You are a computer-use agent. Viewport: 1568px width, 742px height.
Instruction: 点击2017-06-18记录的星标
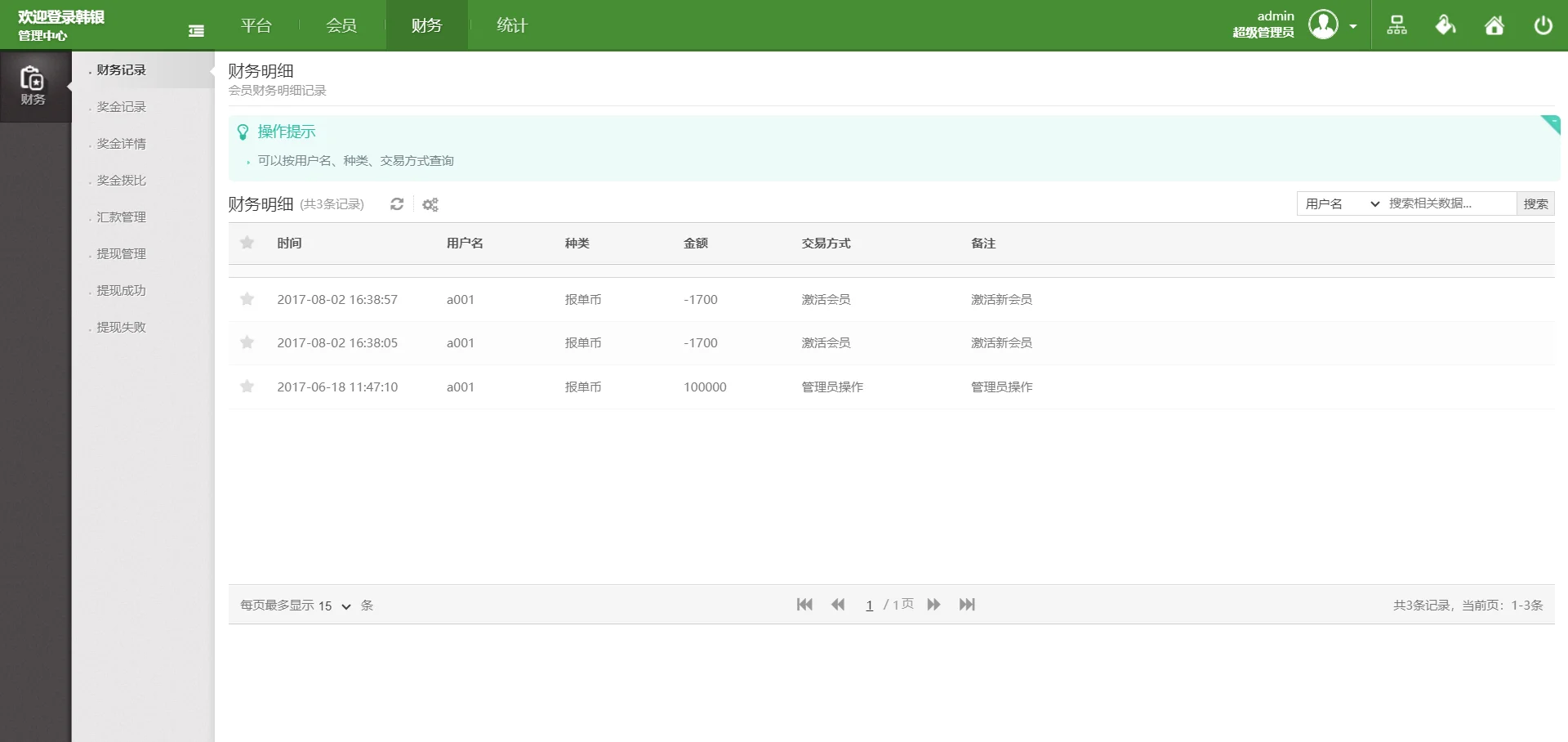click(x=247, y=387)
